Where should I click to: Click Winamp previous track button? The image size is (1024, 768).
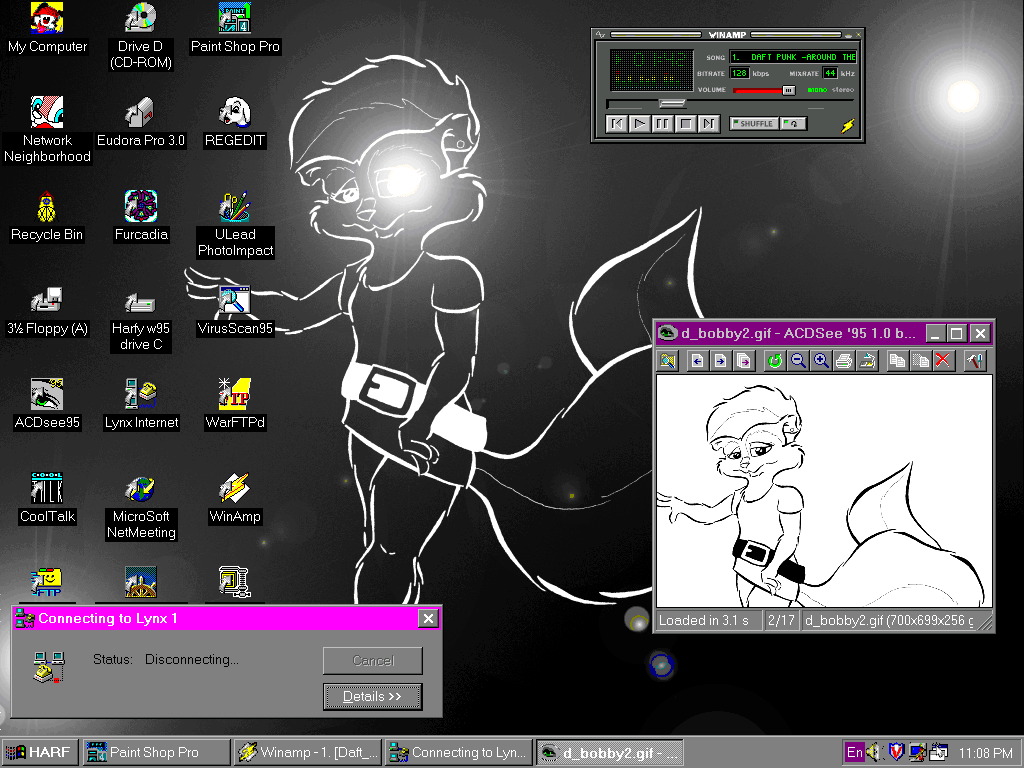616,123
